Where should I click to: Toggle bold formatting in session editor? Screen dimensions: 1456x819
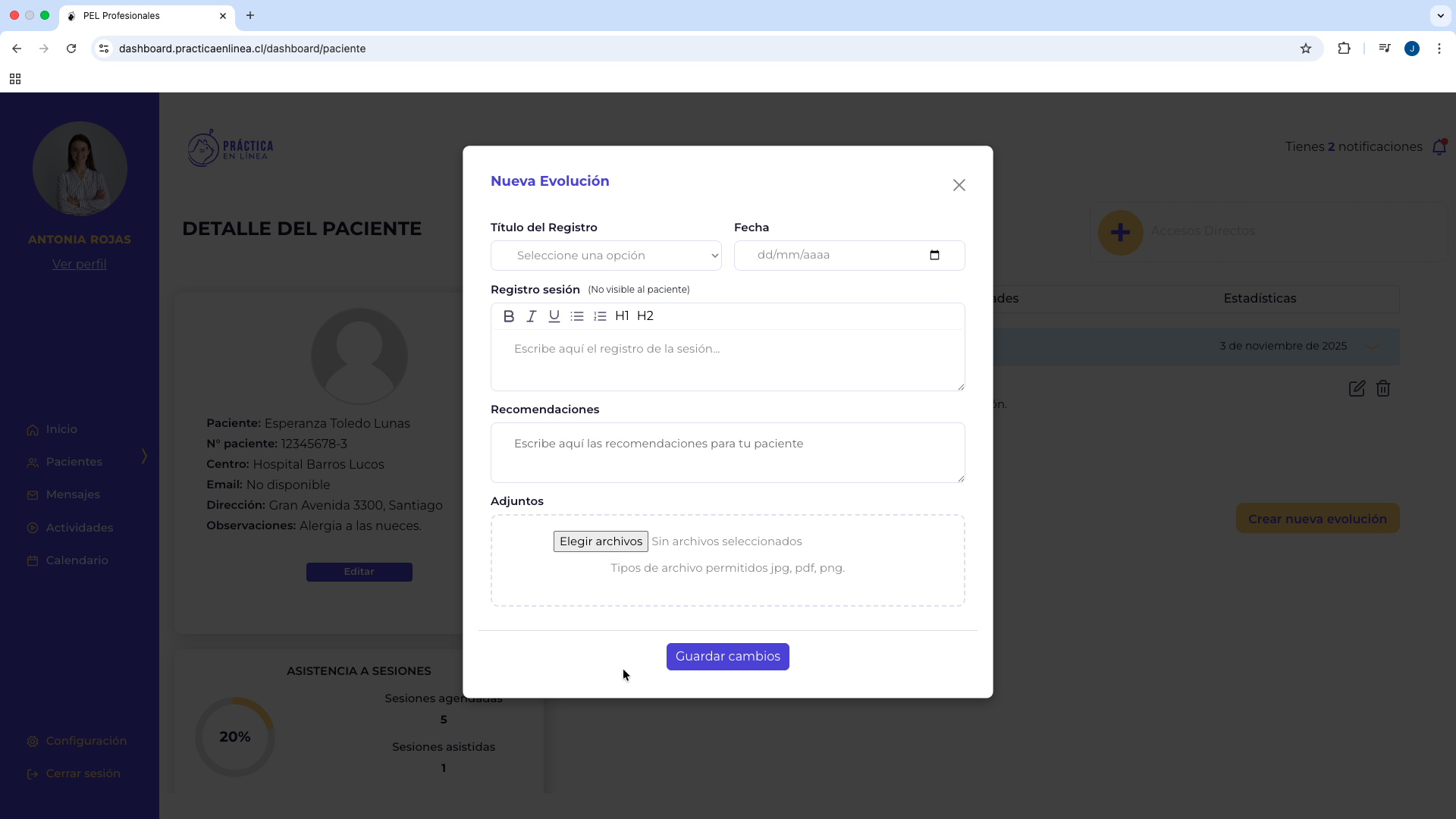tap(509, 316)
